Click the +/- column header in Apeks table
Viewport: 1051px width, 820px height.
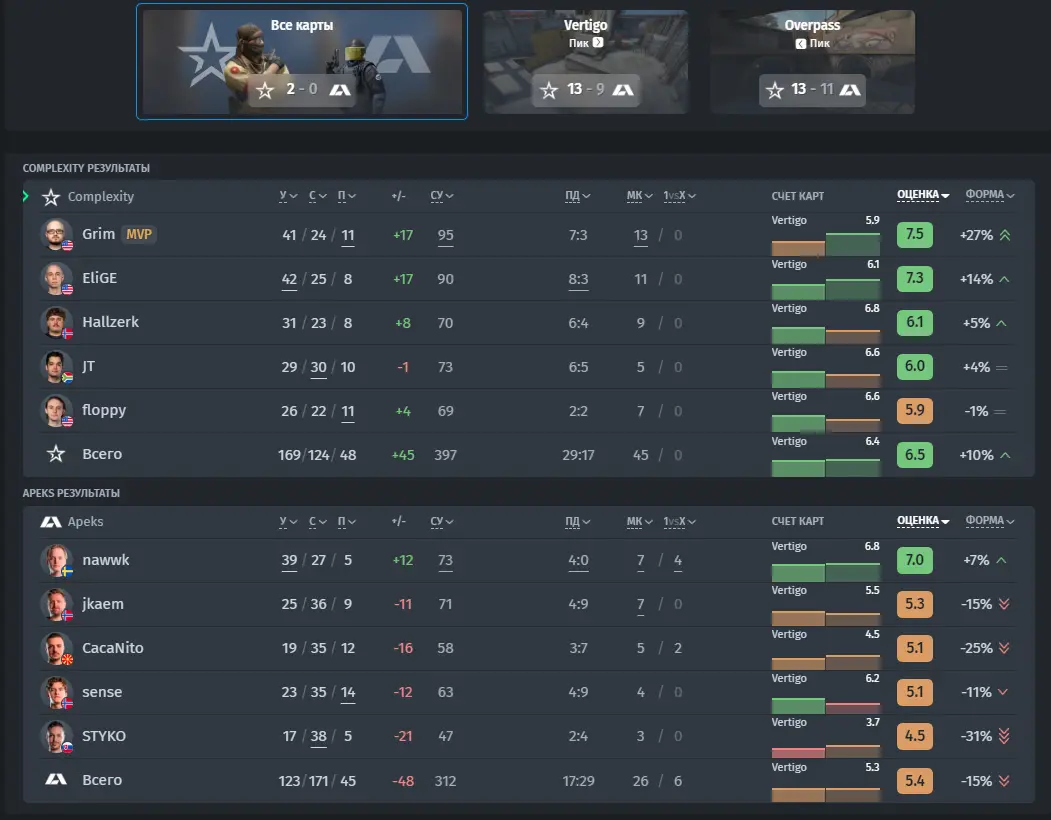pos(399,521)
